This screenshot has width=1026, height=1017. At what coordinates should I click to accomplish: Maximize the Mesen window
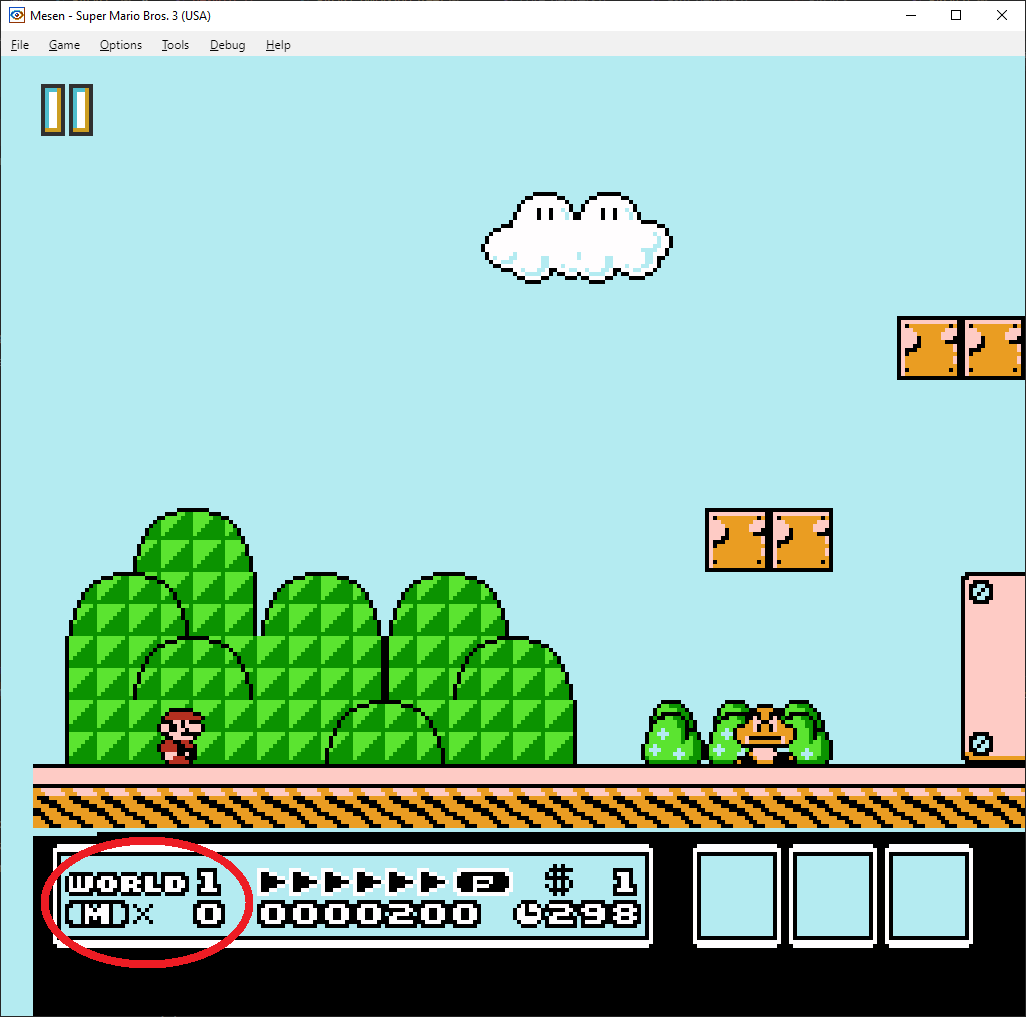tap(956, 15)
